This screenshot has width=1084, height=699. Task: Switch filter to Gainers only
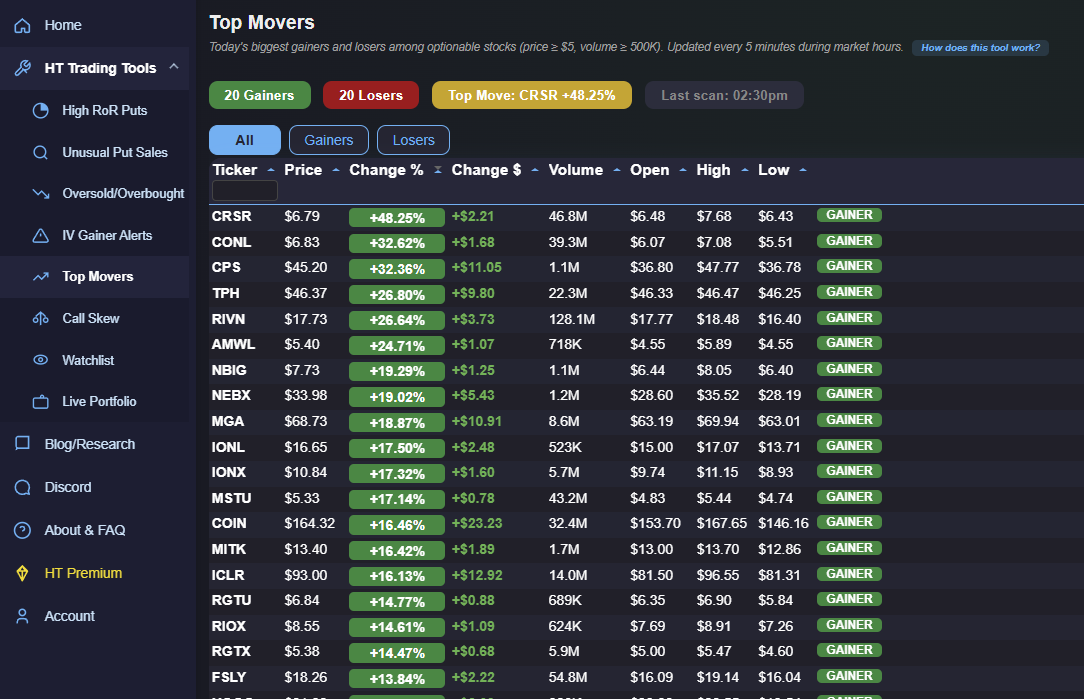tap(328, 139)
